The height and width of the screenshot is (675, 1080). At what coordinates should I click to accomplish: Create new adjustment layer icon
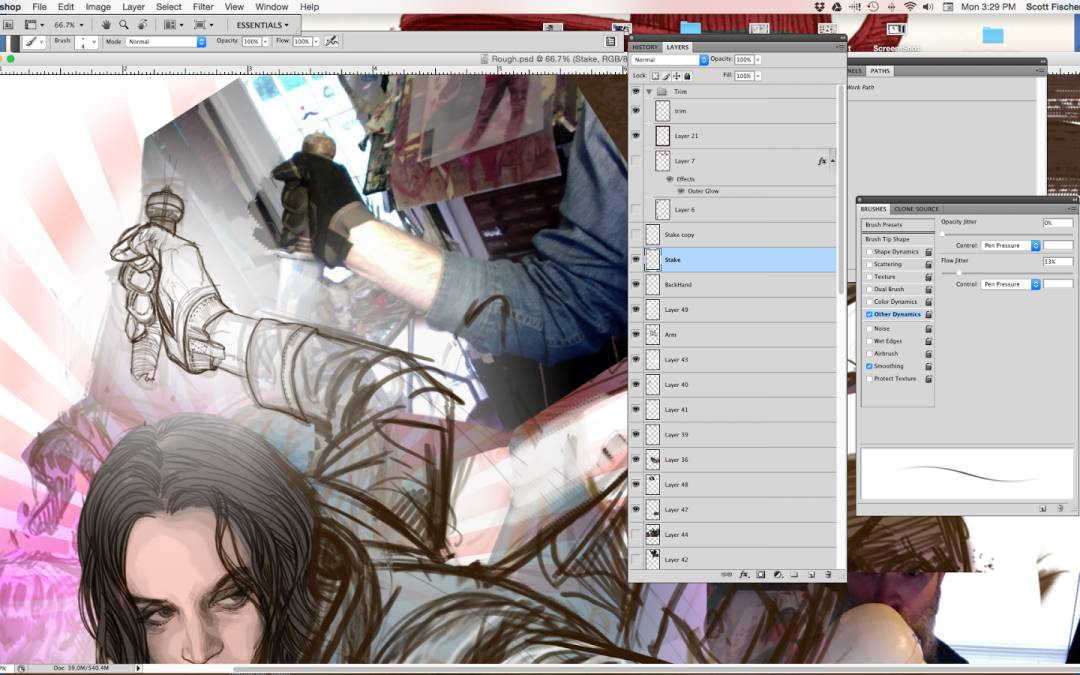click(777, 575)
